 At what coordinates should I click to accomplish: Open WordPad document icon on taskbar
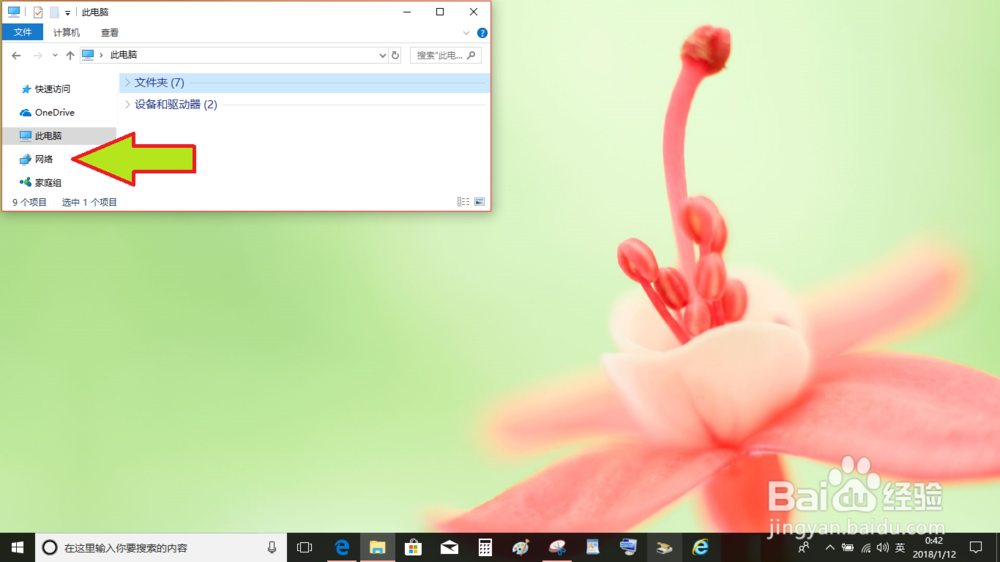point(592,547)
